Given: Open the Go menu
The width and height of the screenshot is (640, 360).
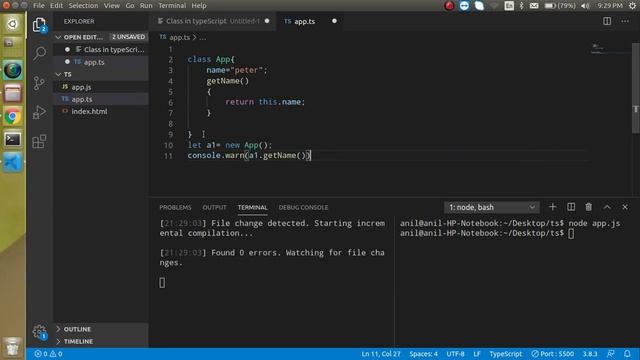Looking at the screenshot, I should tap(130, 6).
